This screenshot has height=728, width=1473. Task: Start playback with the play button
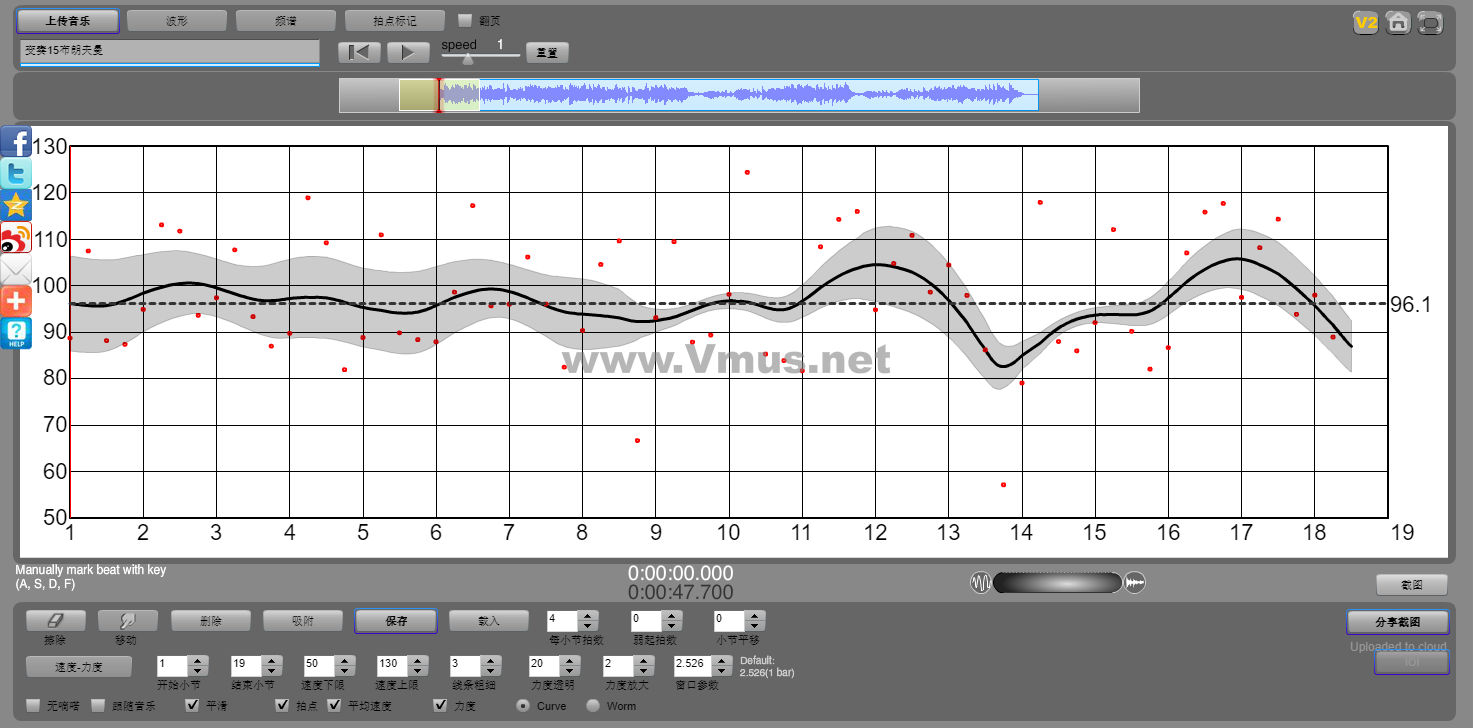(x=408, y=52)
